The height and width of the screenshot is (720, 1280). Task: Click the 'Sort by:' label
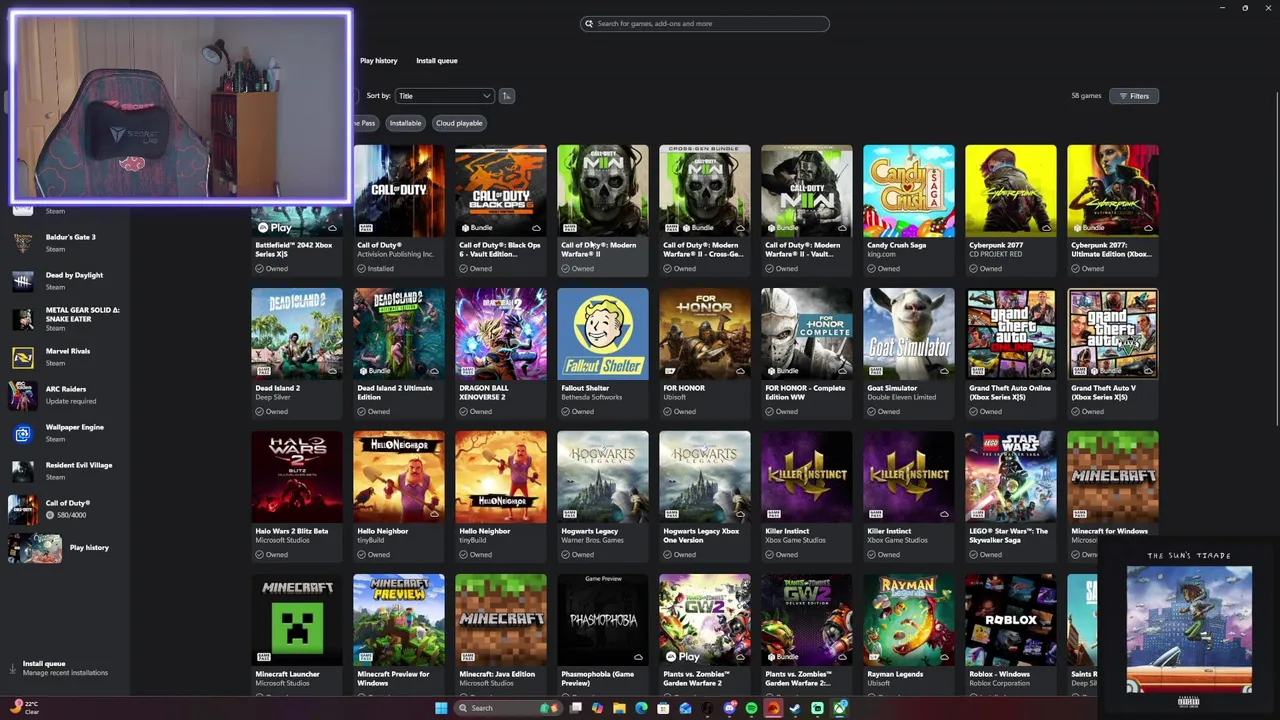coord(378,96)
